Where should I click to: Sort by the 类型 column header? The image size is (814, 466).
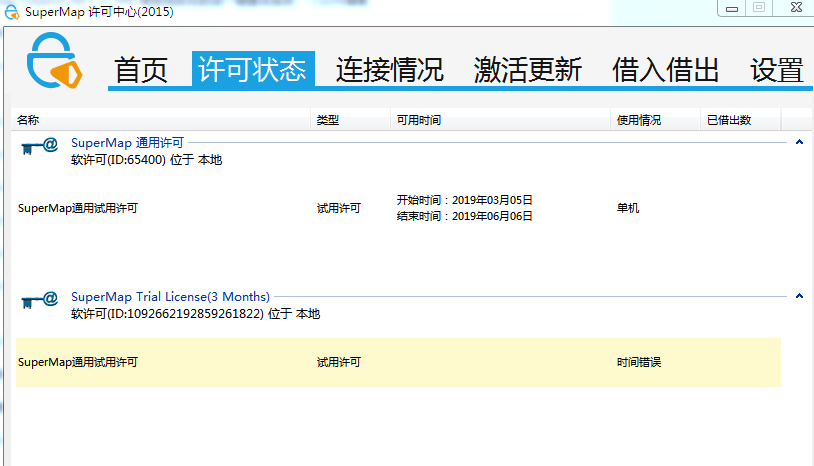[350, 120]
